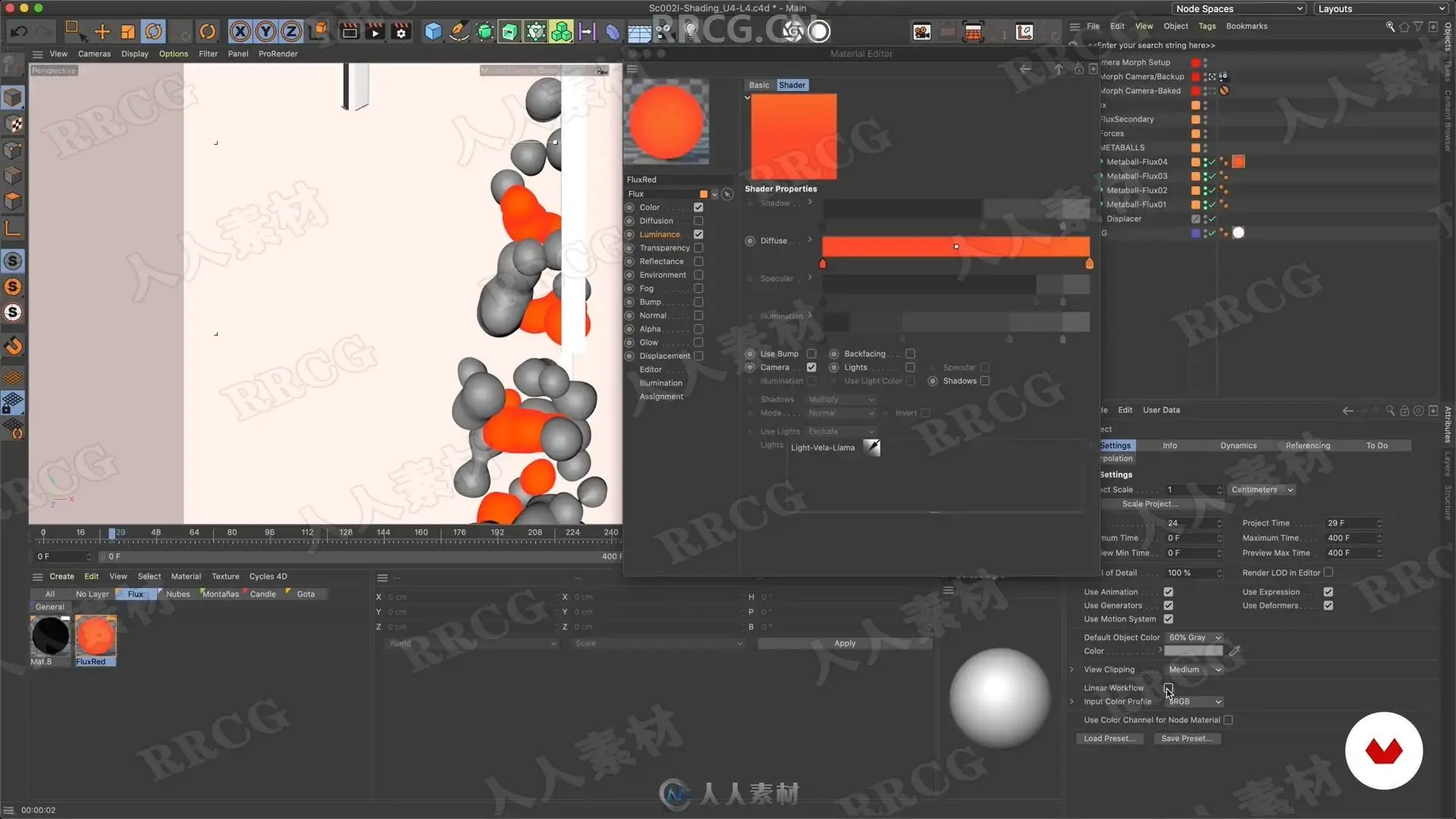This screenshot has height=819, width=1456.
Task: Click the Undo arrow icon
Action: click(x=19, y=31)
